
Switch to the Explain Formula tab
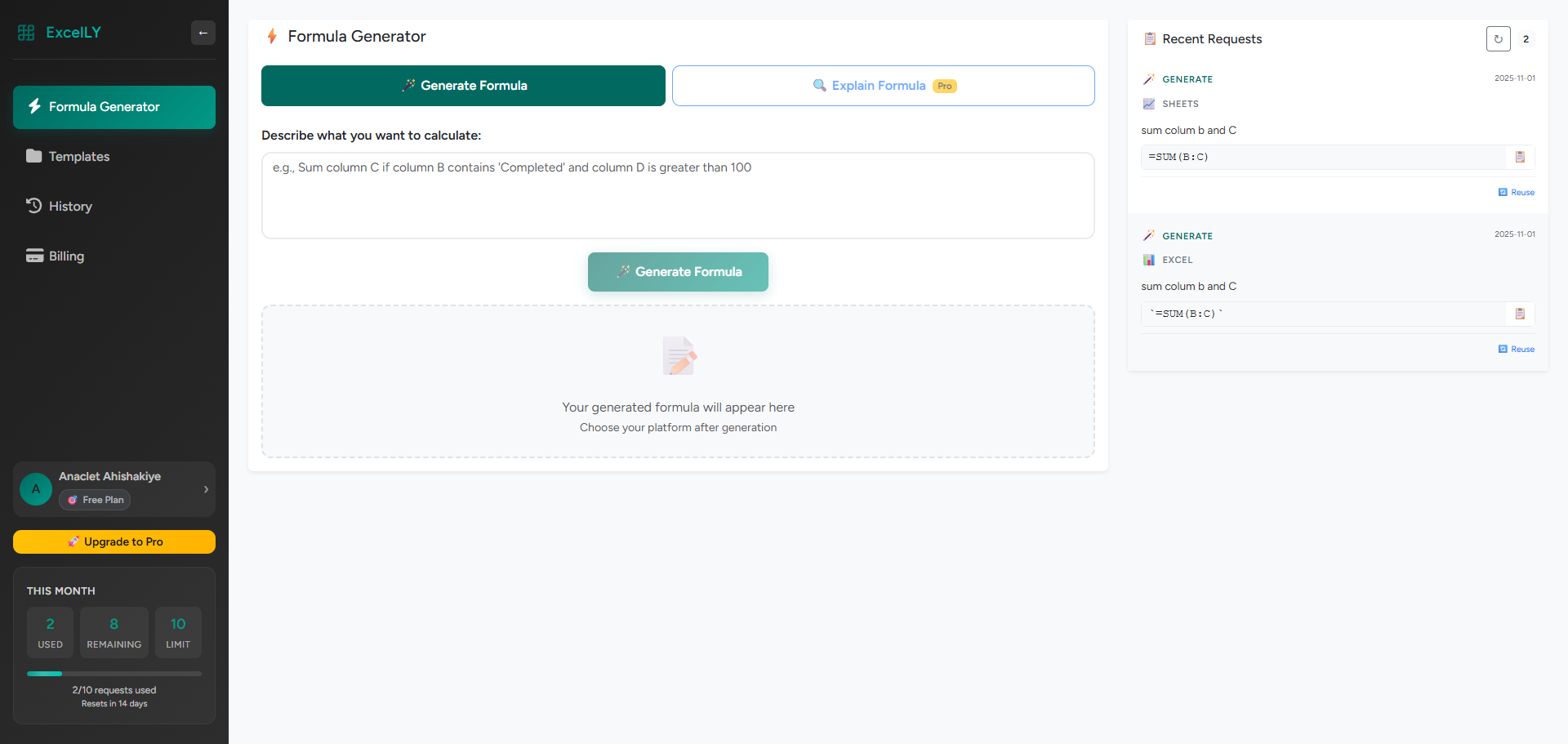883,85
